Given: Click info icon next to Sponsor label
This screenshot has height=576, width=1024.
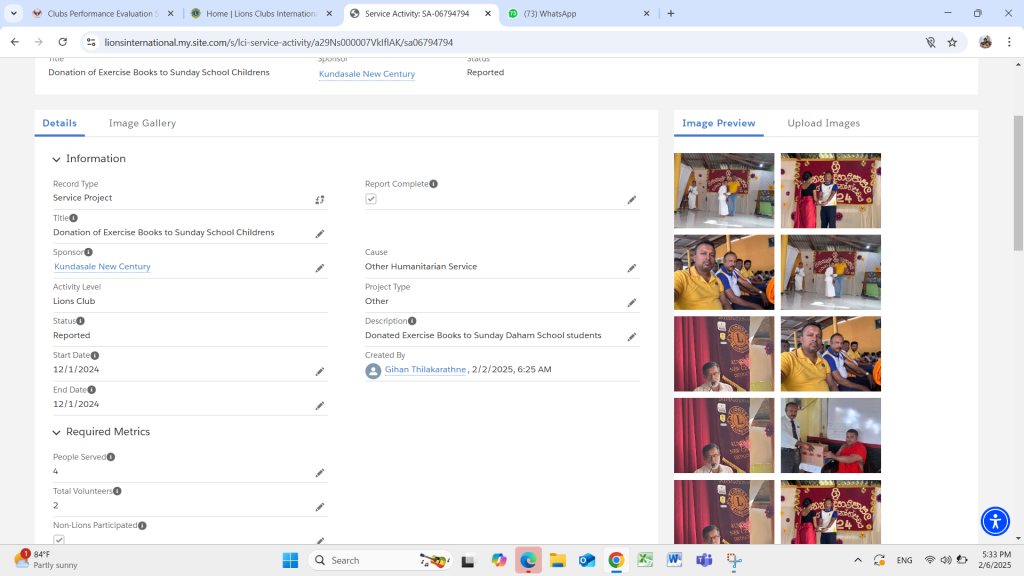Looking at the screenshot, I should [x=88, y=252].
